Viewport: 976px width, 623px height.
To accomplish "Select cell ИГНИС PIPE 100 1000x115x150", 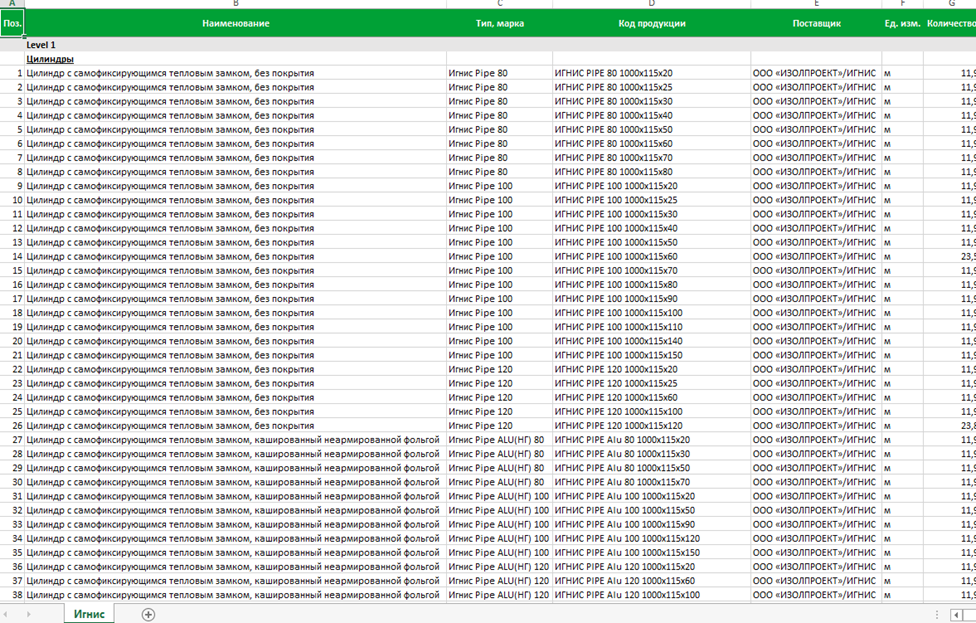I will (x=652, y=355).
